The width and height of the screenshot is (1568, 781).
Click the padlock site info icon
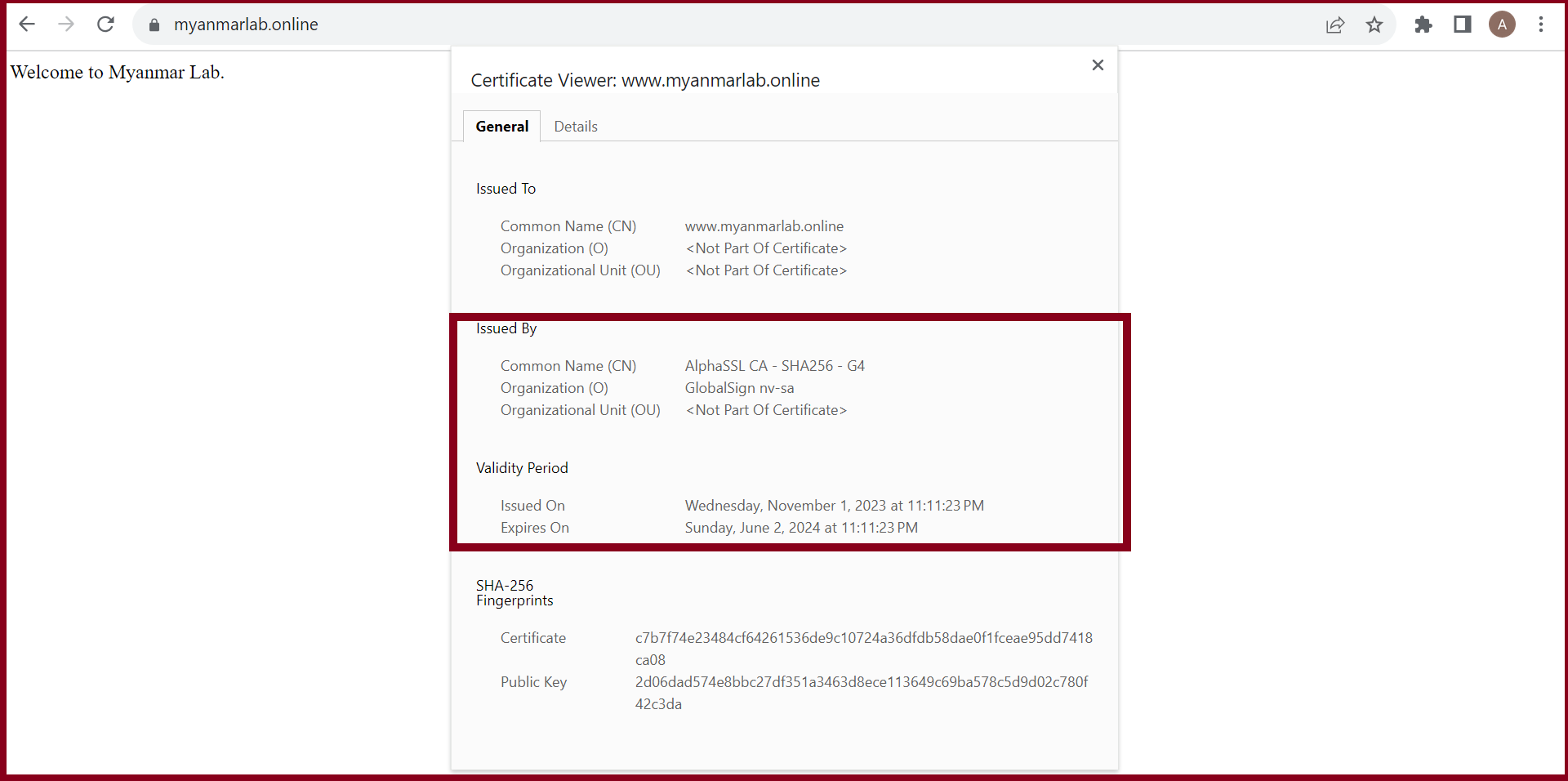coord(154,25)
